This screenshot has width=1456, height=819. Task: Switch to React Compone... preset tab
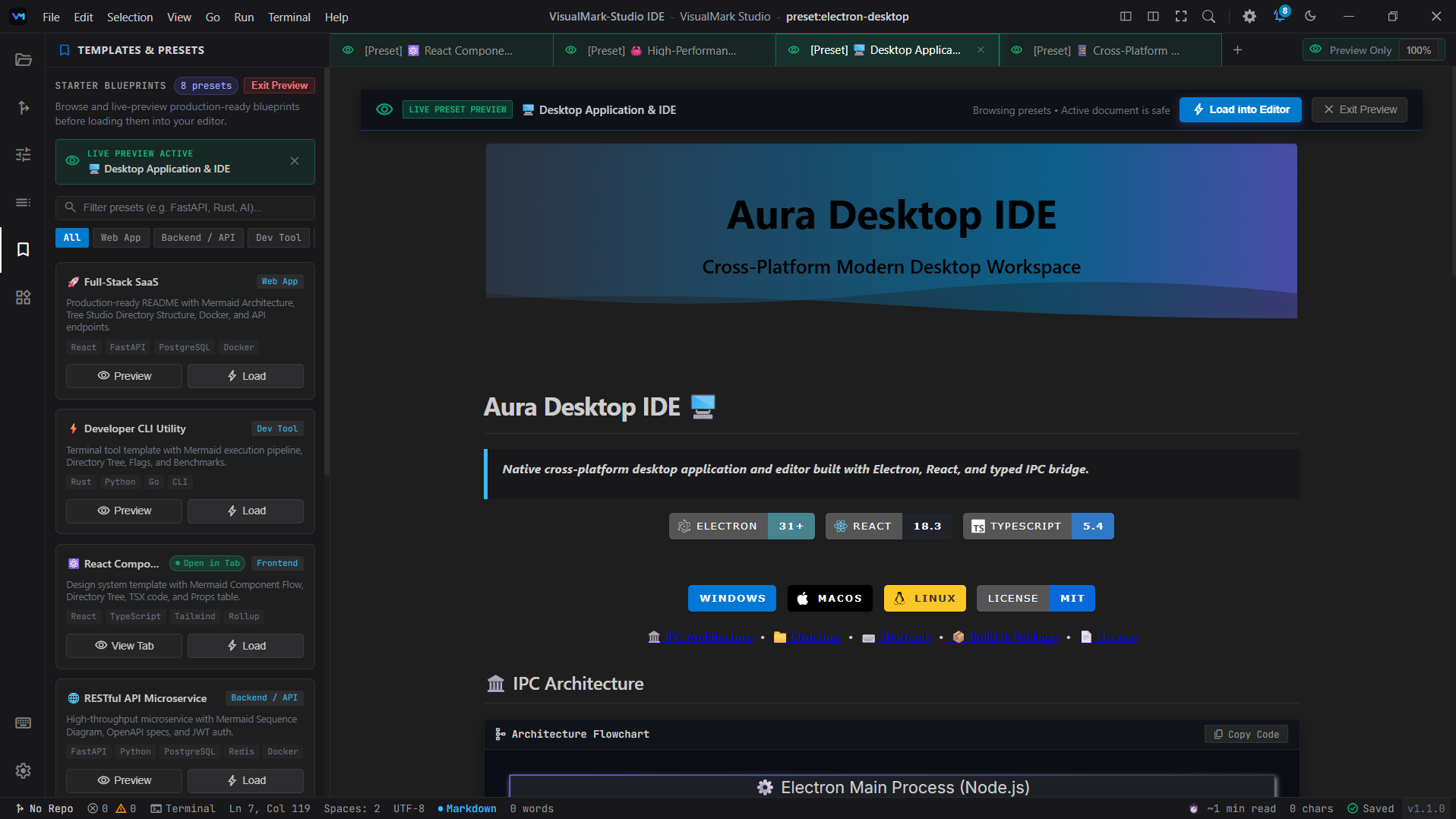pos(441,50)
